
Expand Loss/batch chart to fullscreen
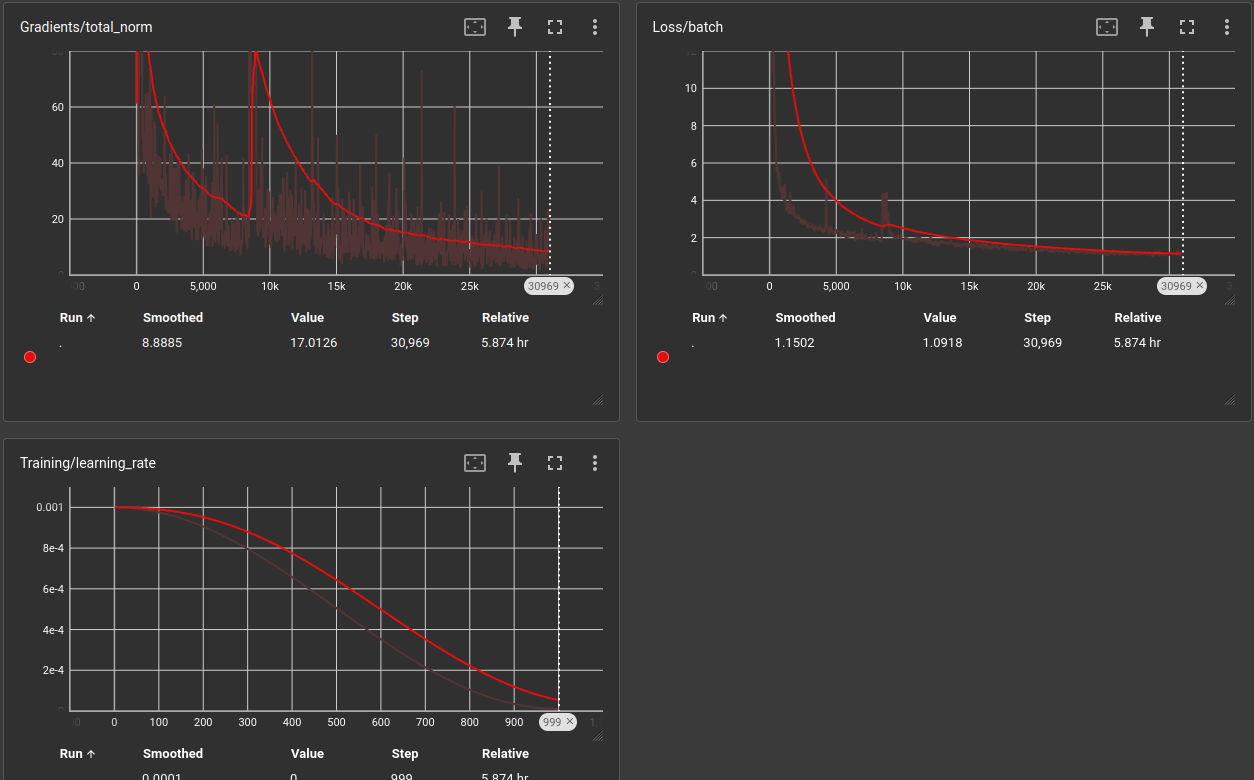(x=1186, y=27)
